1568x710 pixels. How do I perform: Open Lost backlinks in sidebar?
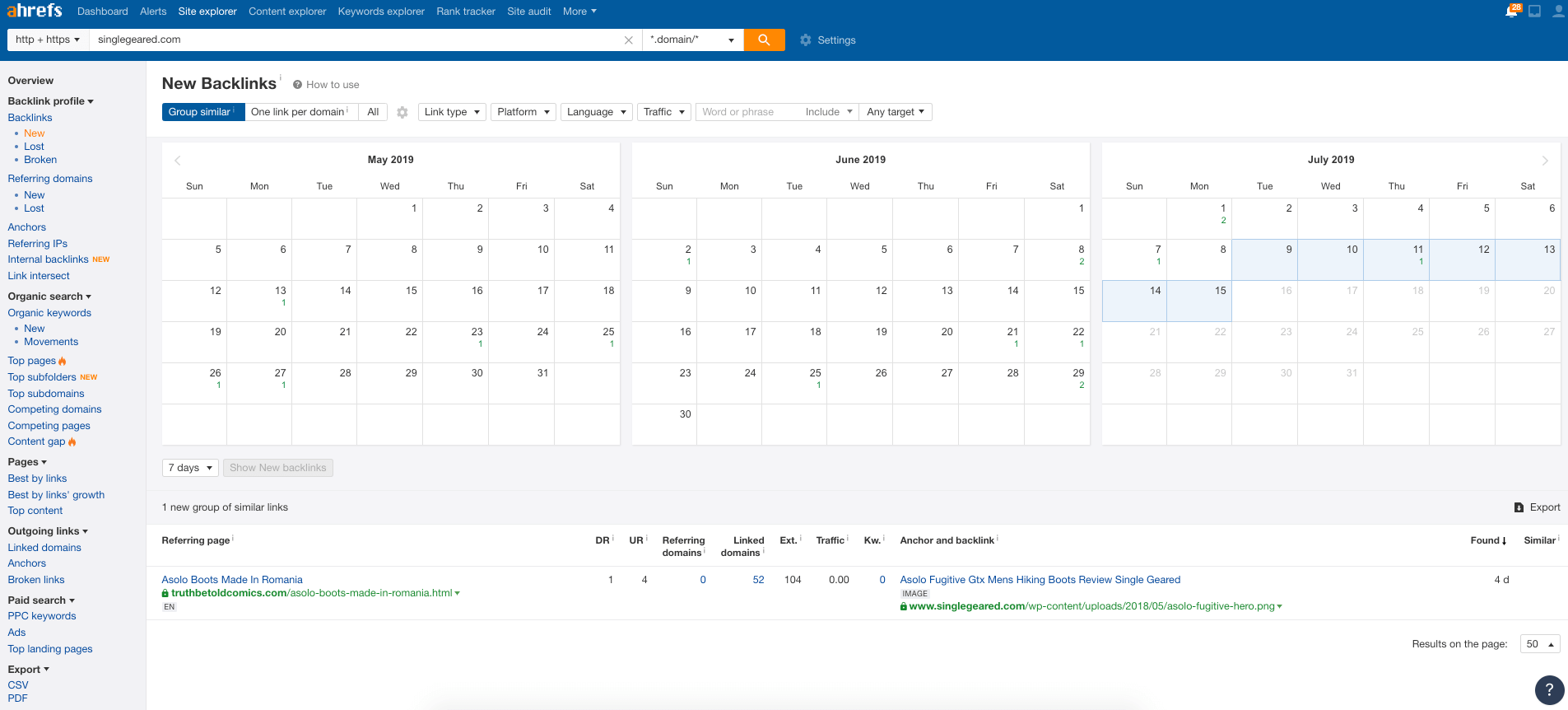pyautogui.click(x=34, y=147)
